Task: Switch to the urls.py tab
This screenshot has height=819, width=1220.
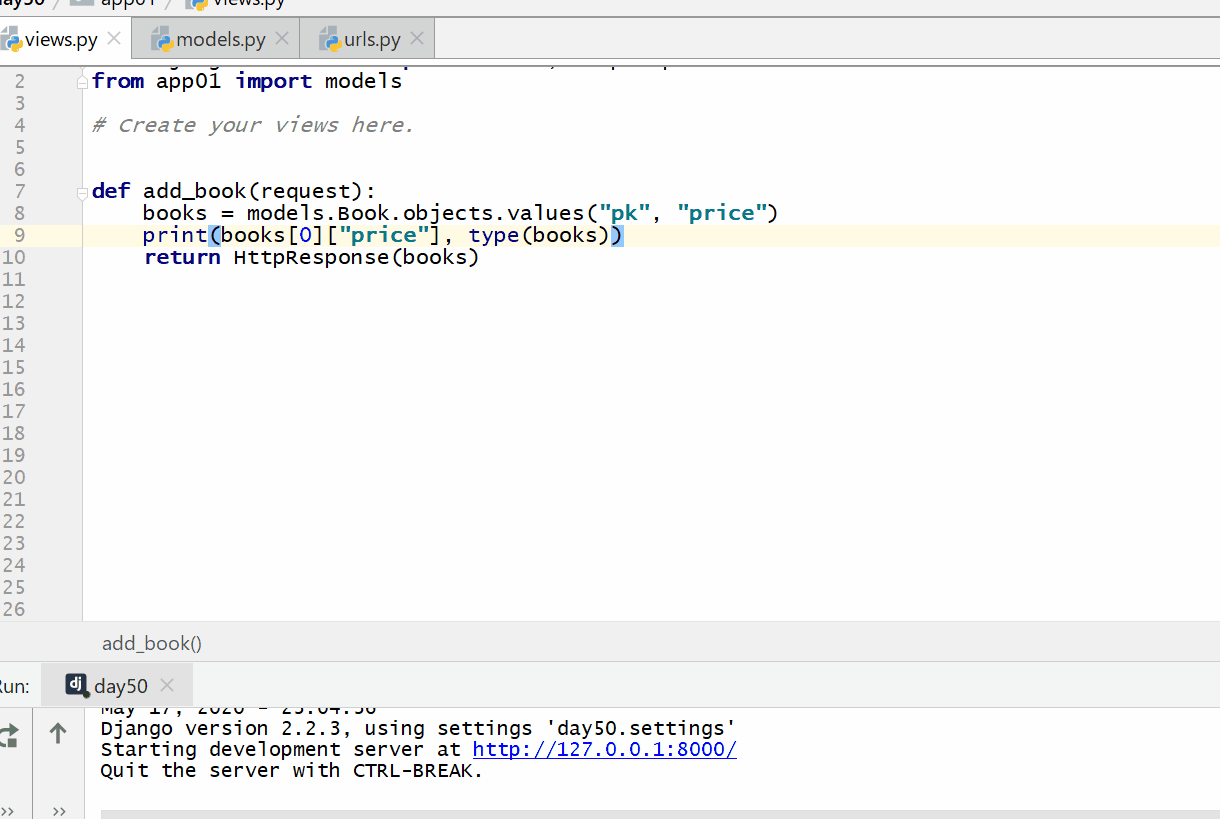Action: pos(371,38)
